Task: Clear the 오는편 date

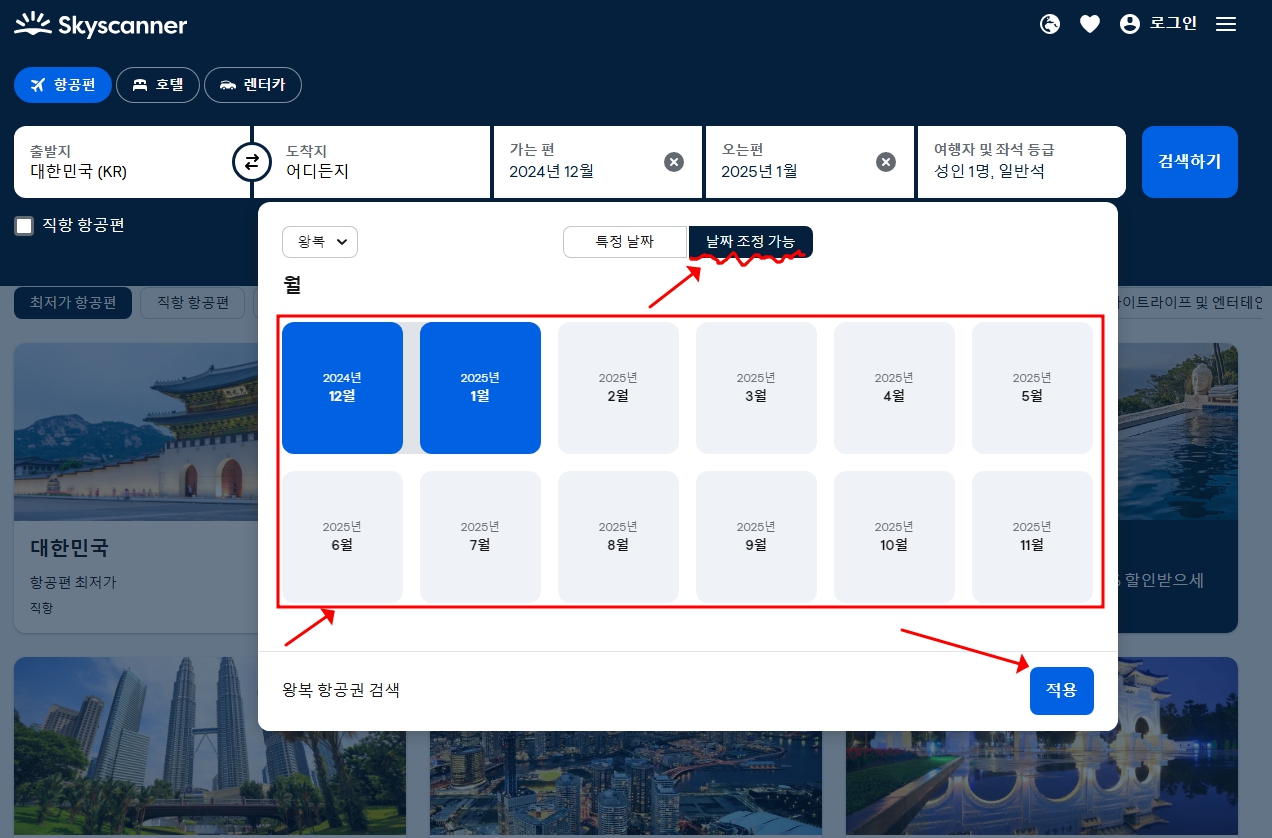Action: [886, 162]
